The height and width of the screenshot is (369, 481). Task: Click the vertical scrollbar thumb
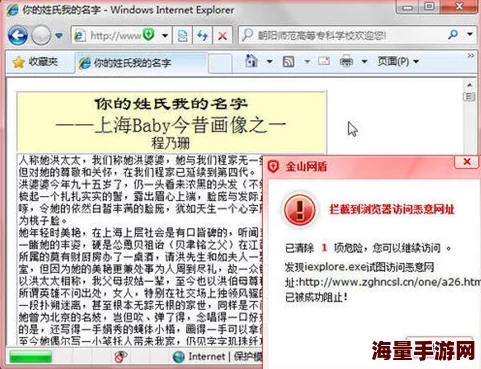pos(469,96)
